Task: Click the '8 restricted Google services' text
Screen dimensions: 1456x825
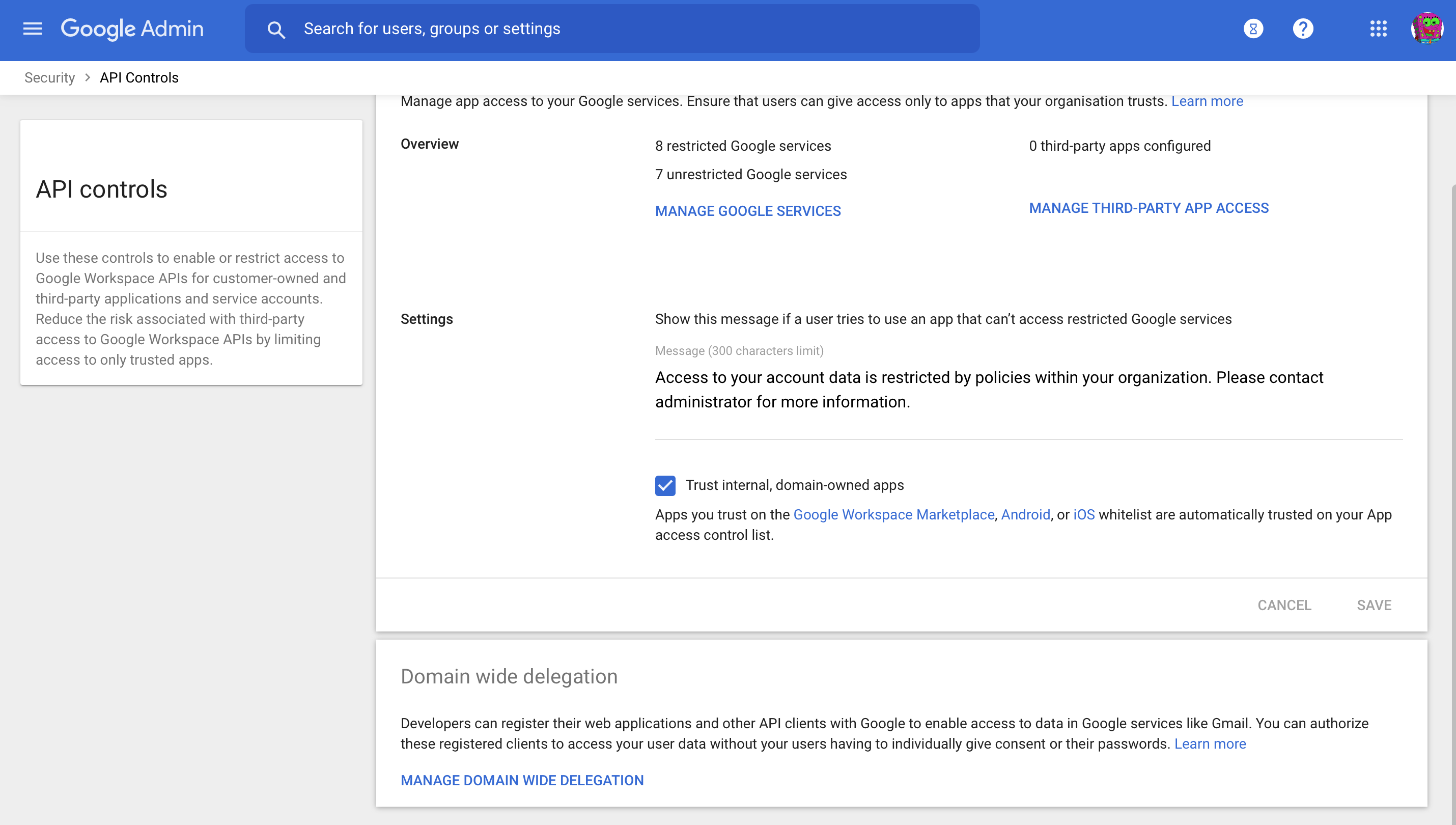Action: coord(743,146)
